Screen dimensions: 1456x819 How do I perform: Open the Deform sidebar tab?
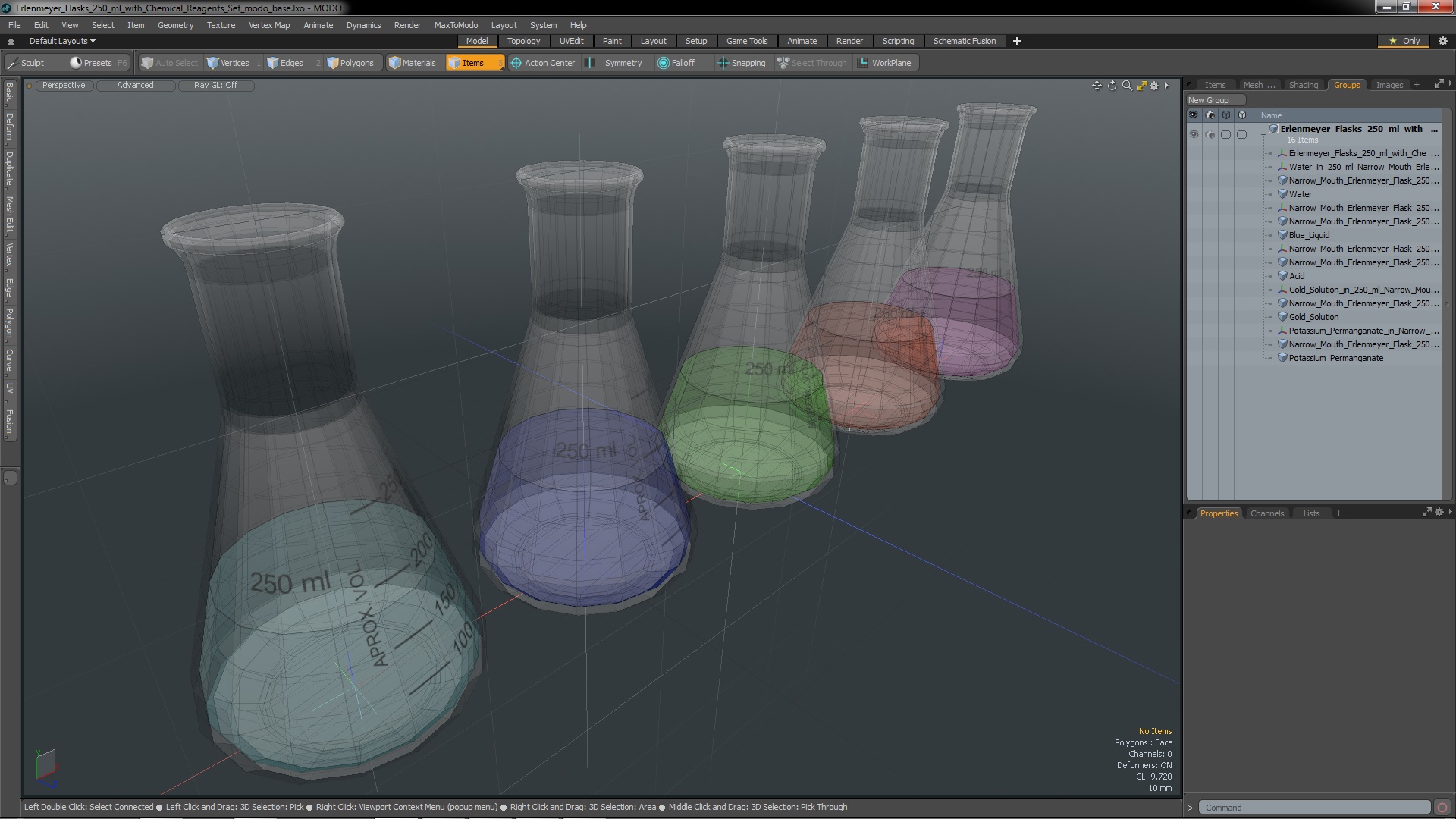[x=9, y=127]
